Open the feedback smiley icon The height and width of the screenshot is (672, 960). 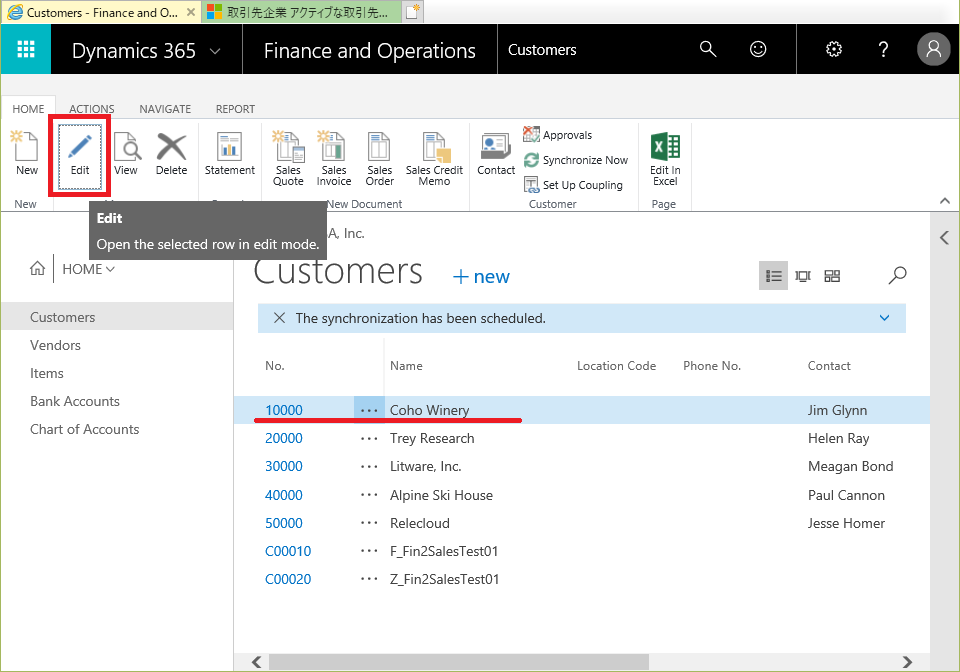(x=758, y=49)
